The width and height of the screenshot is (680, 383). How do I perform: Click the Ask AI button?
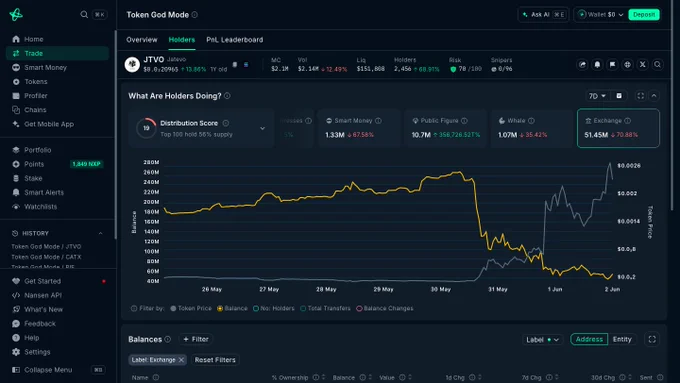[543, 15]
